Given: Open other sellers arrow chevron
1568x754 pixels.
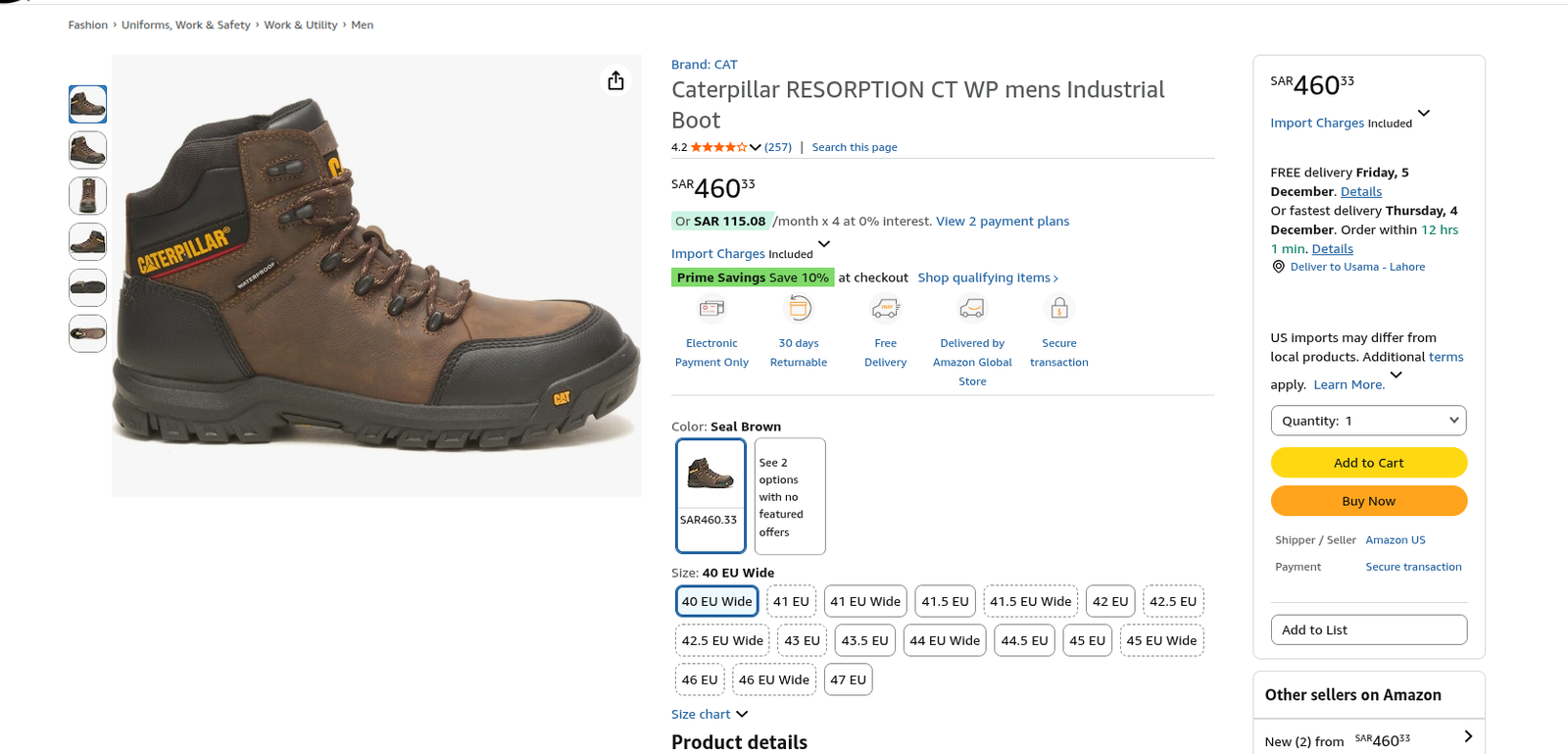Looking at the screenshot, I should (x=1467, y=737).
